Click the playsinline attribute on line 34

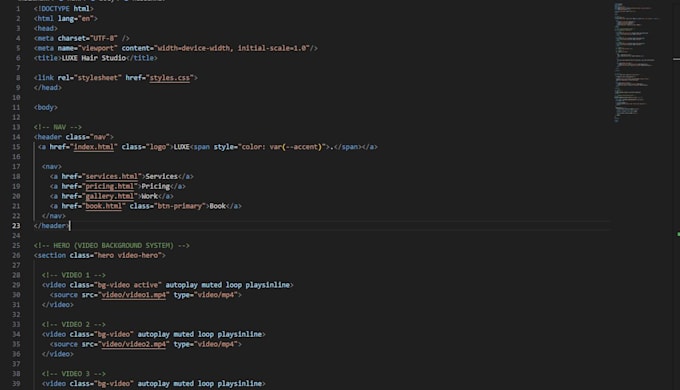tap(239, 334)
